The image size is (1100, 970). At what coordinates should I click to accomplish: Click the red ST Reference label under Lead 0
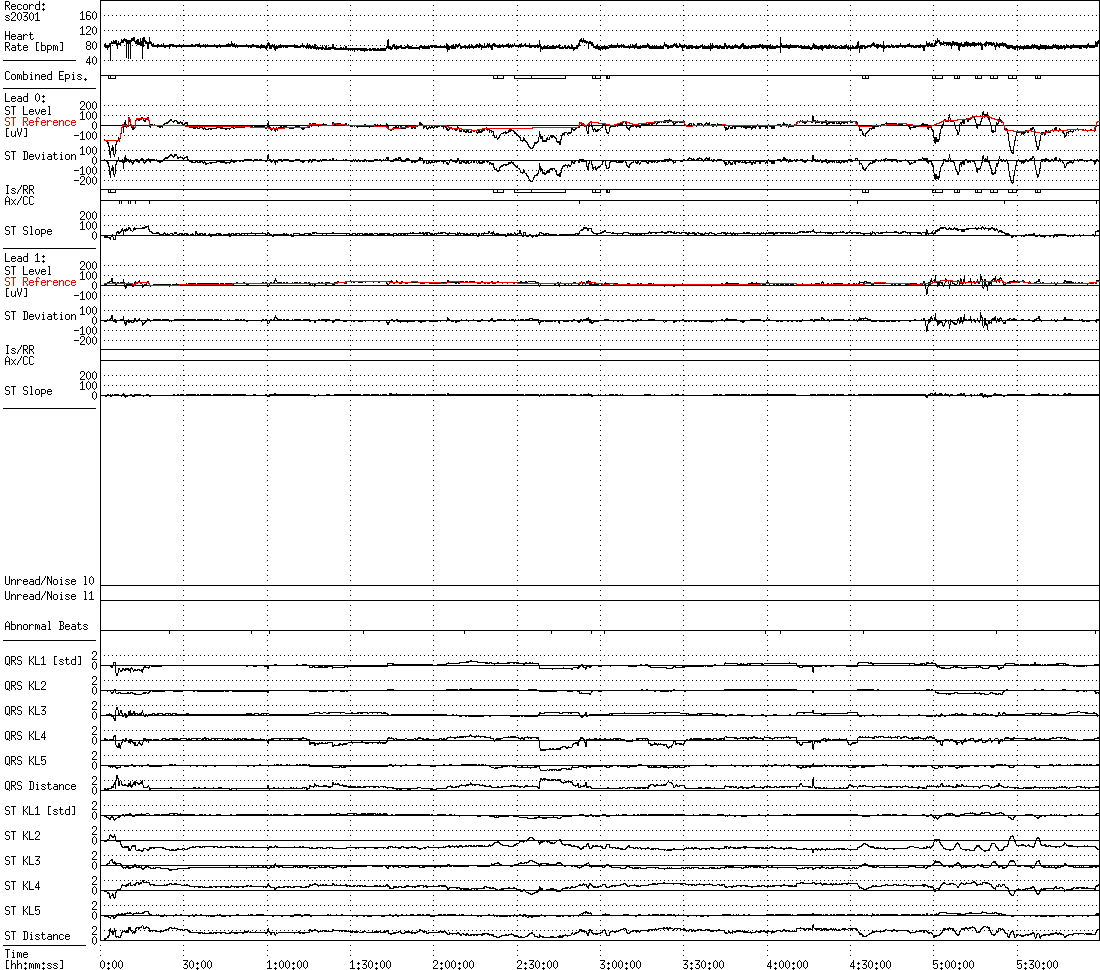click(40, 122)
